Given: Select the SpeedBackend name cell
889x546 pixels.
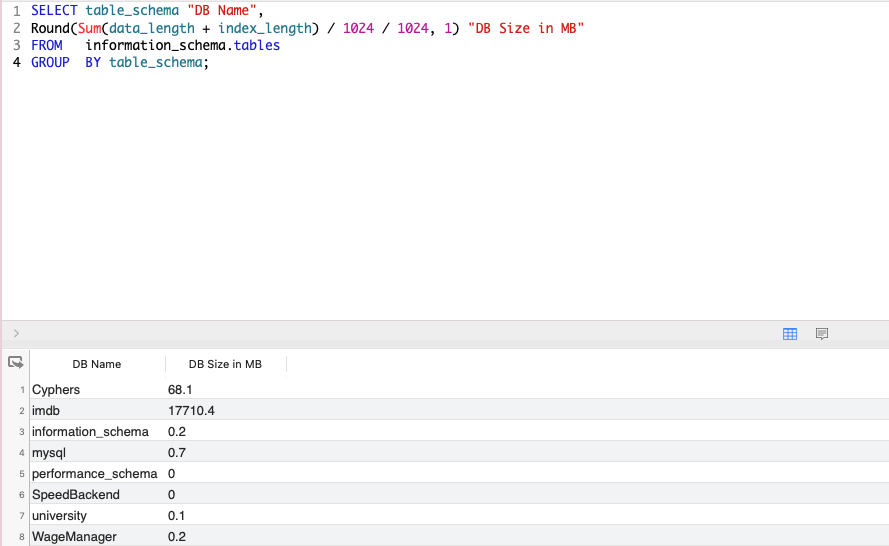Looking at the screenshot, I should coord(75,494).
